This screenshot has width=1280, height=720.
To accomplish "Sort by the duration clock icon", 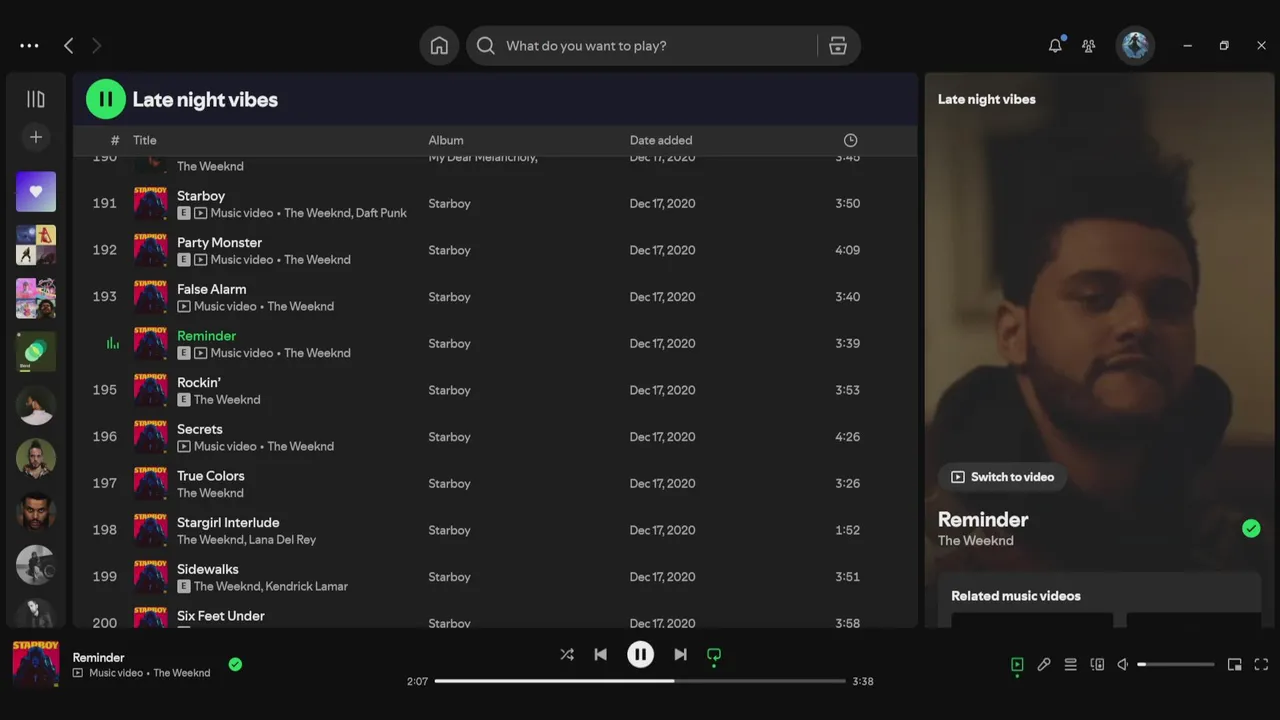I will coord(850,140).
